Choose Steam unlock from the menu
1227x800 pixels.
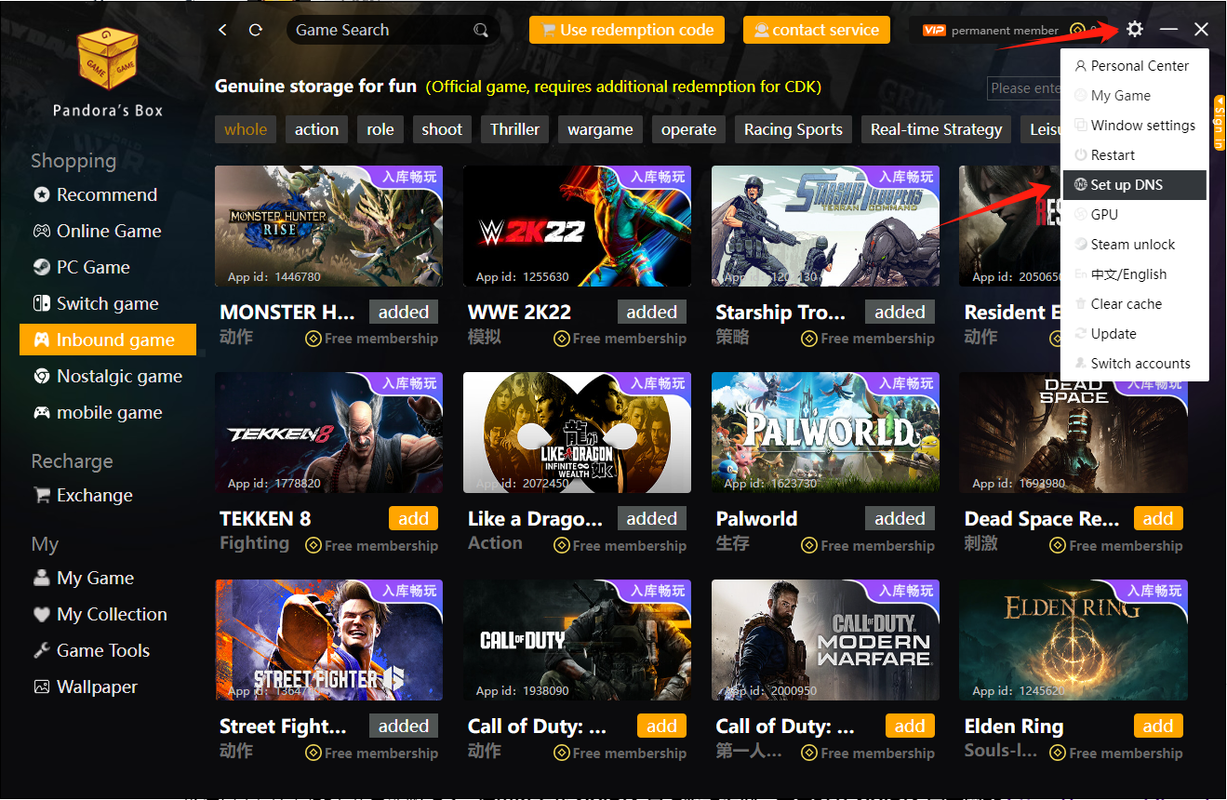click(x=1134, y=245)
